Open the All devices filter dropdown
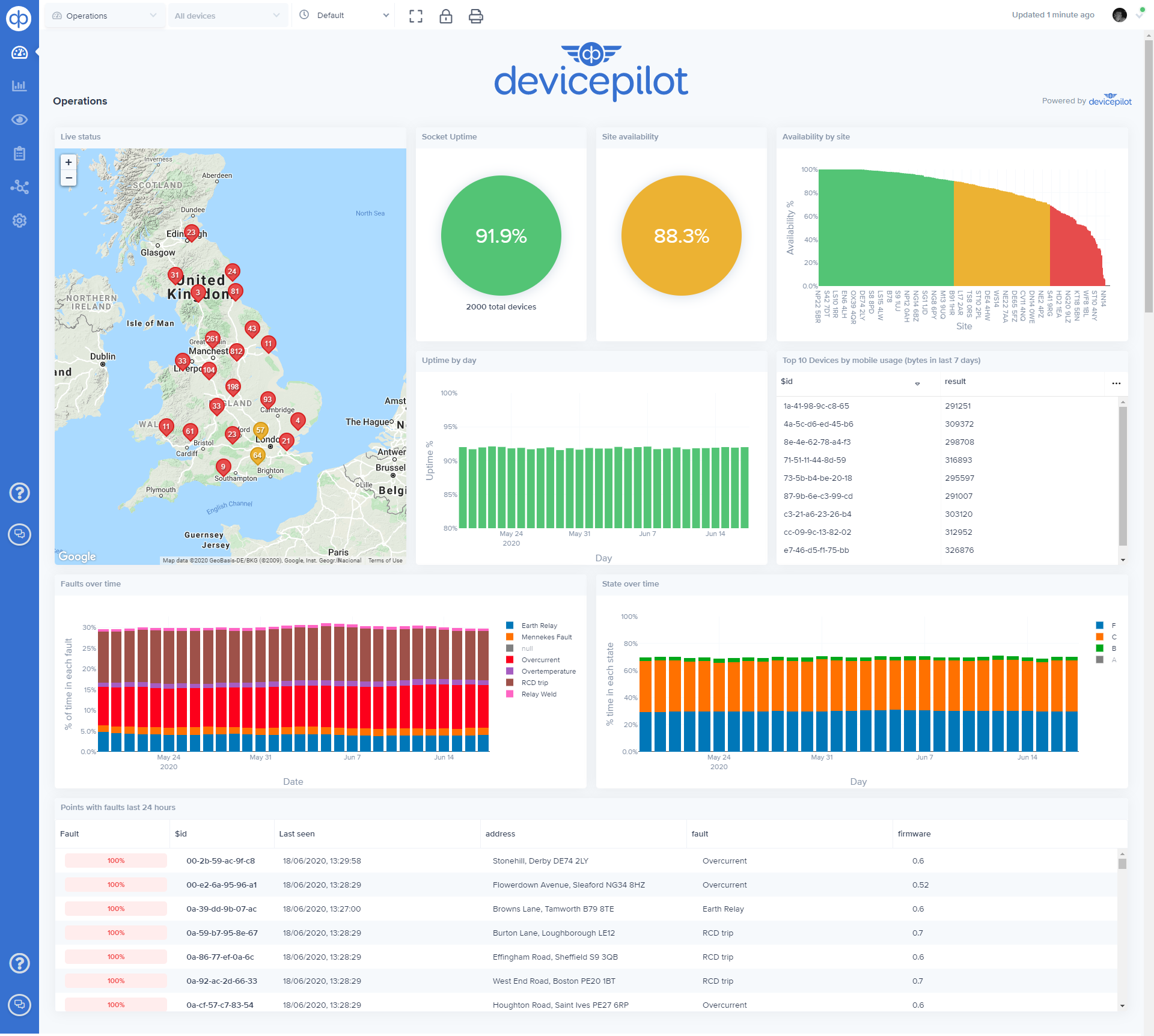This screenshot has width=1154, height=1036. pos(227,16)
